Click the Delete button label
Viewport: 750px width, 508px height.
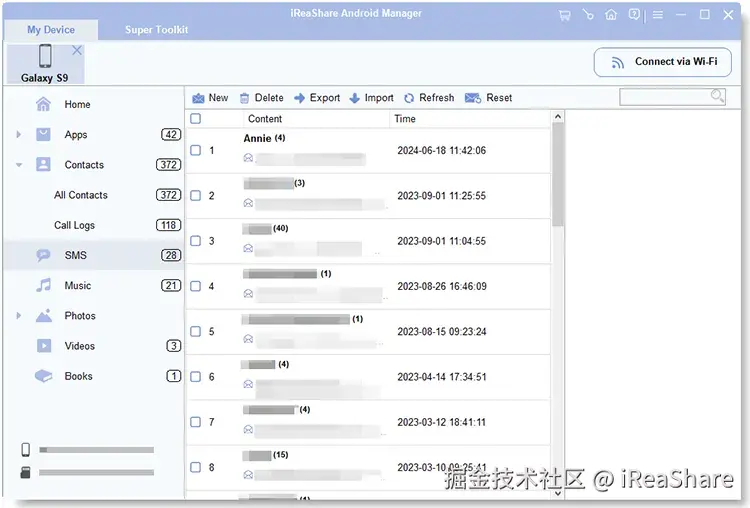pos(269,98)
